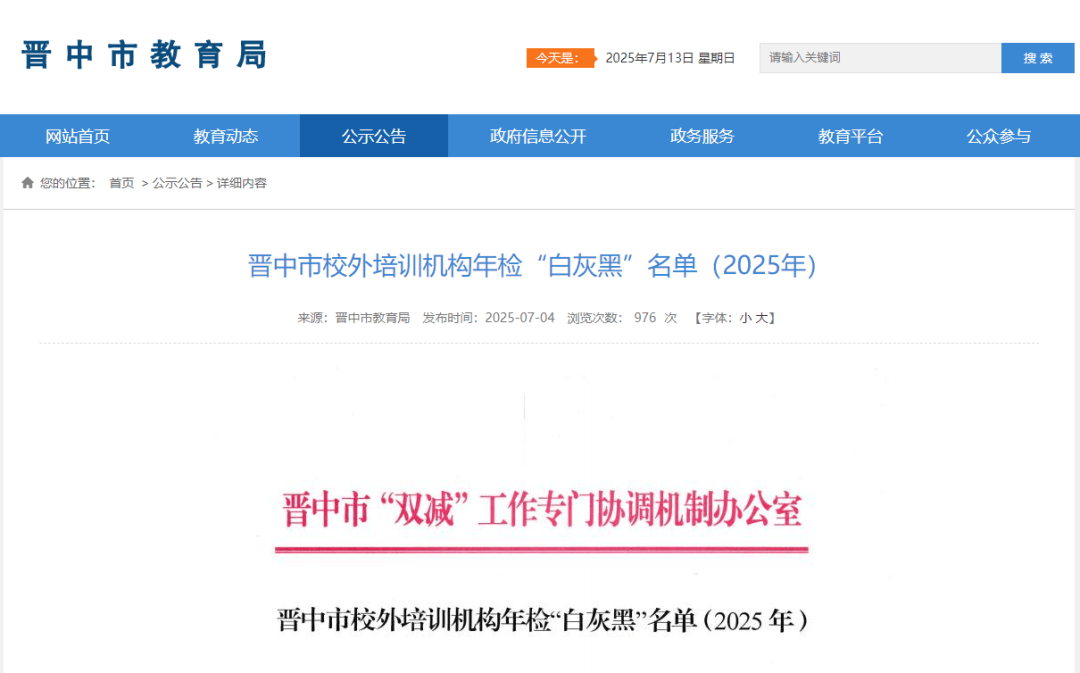Open the 公众参与 navigation item
The width and height of the screenshot is (1080, 673).
[999, 136]
